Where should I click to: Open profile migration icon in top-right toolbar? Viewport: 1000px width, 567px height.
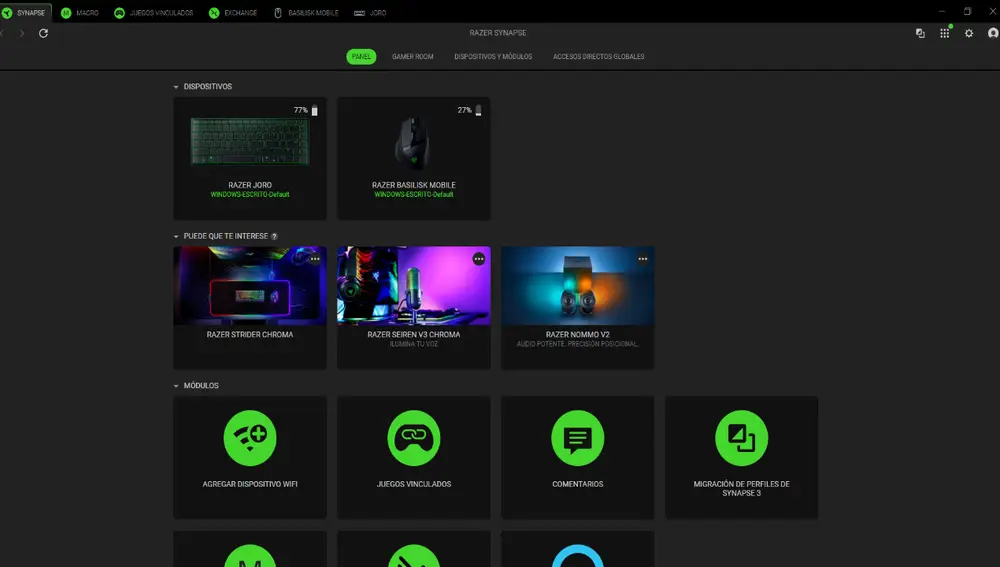point(920,33)
